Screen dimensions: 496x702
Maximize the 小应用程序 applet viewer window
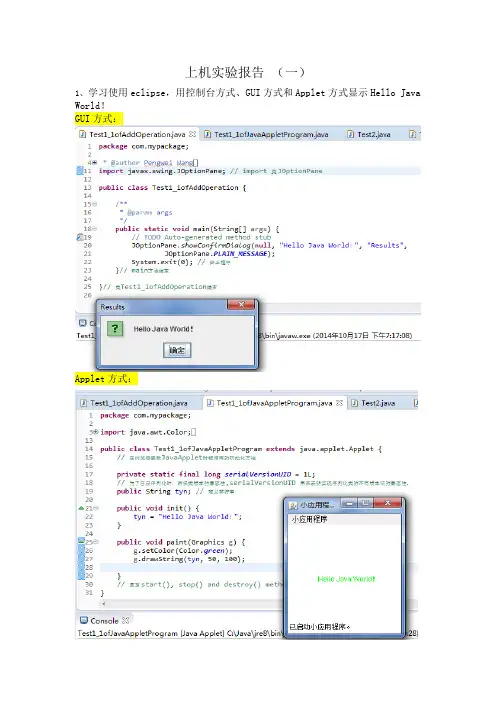365,503
